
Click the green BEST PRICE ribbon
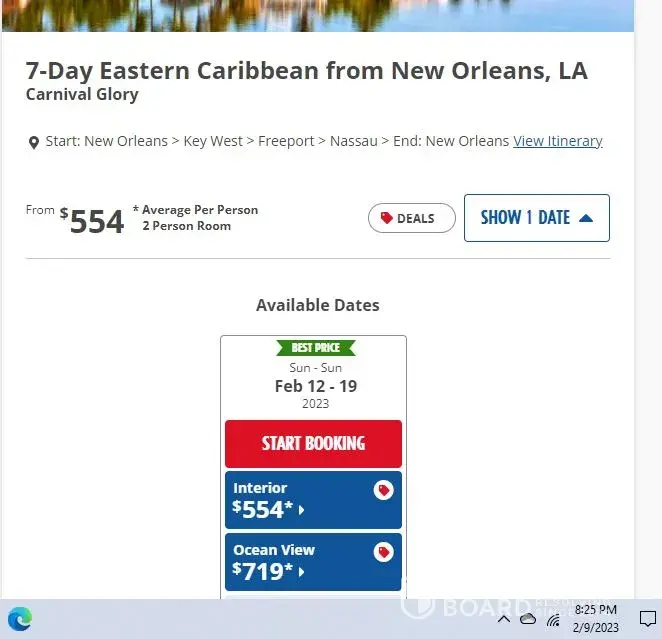coord(315,348)
